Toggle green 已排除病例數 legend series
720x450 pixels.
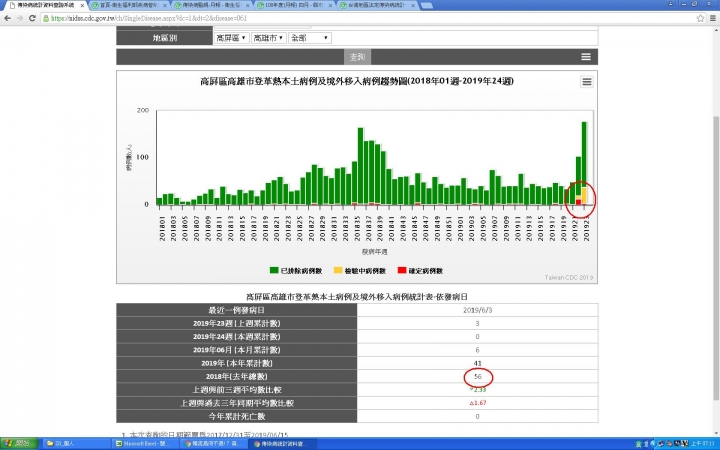coord(296,271)
